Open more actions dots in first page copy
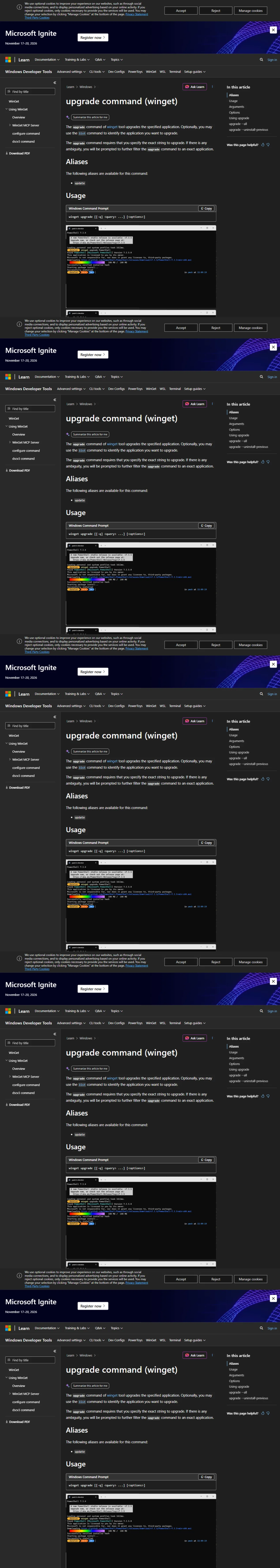The width and height of the screenshot is (280, 1568). click(x=212, y=86)
